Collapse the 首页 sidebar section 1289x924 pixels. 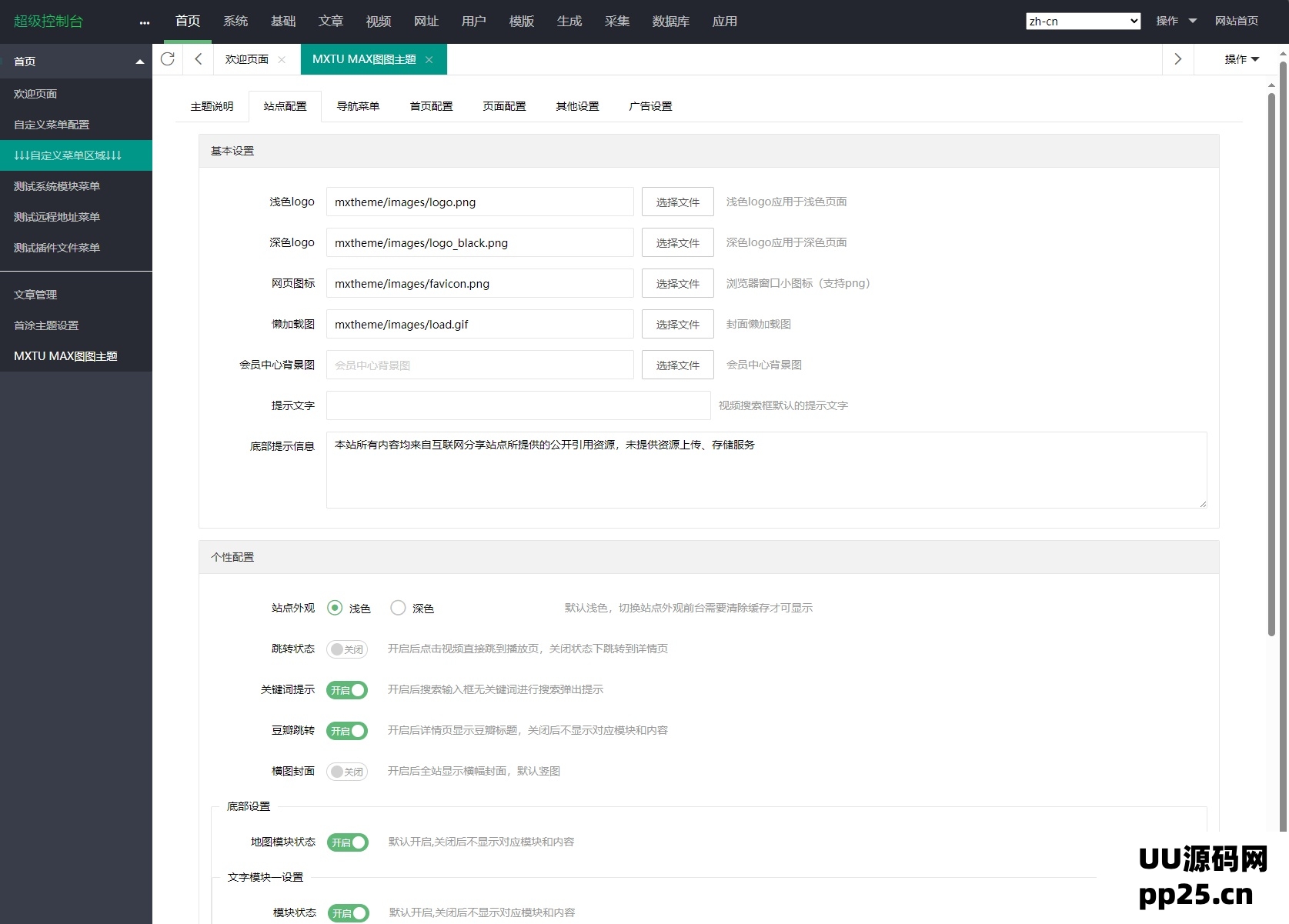(x=139, y=61)
